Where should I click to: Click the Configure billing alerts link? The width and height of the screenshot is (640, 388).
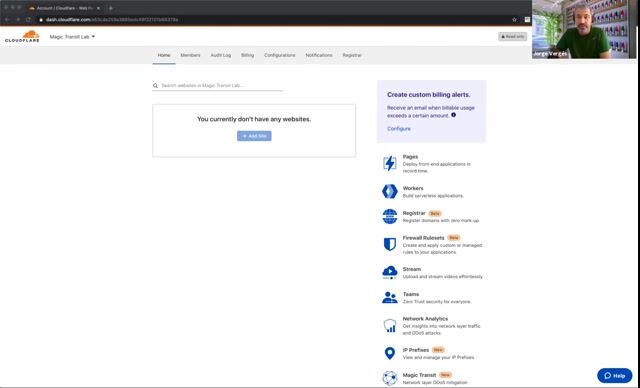point(399,129)
